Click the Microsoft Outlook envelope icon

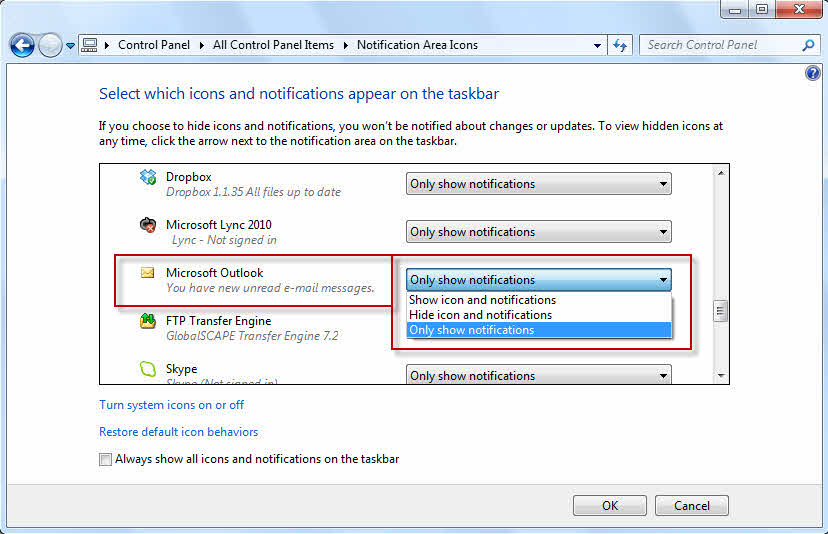coord(147,273)
